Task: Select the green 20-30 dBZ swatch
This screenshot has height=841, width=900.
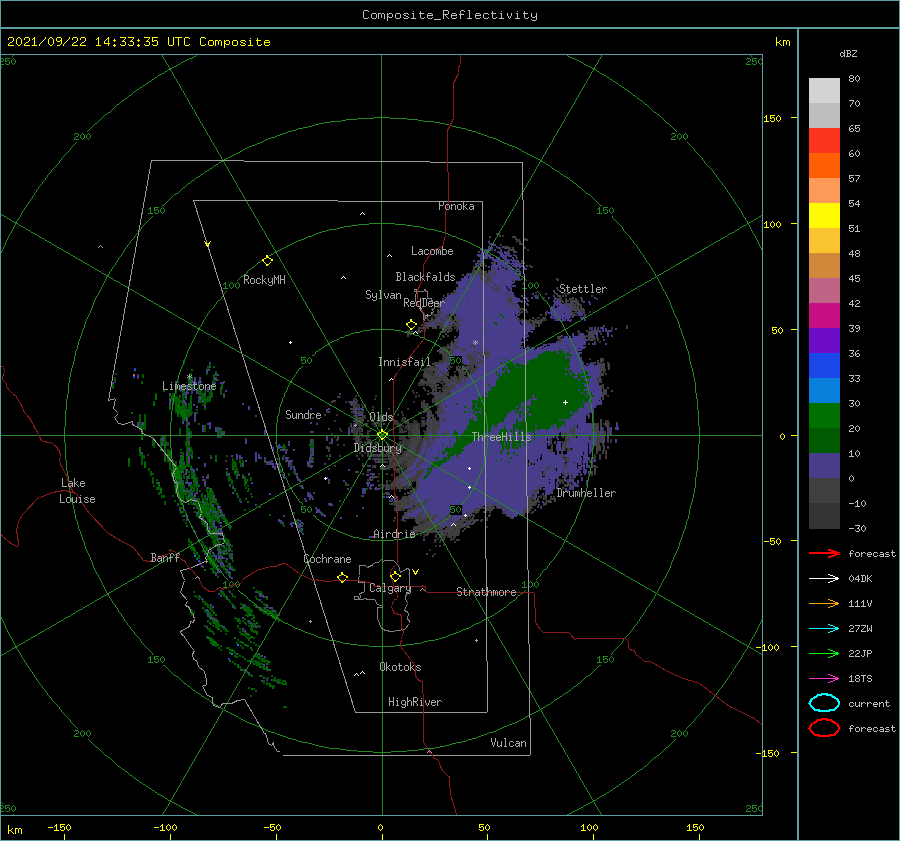Action: [824, 416]
